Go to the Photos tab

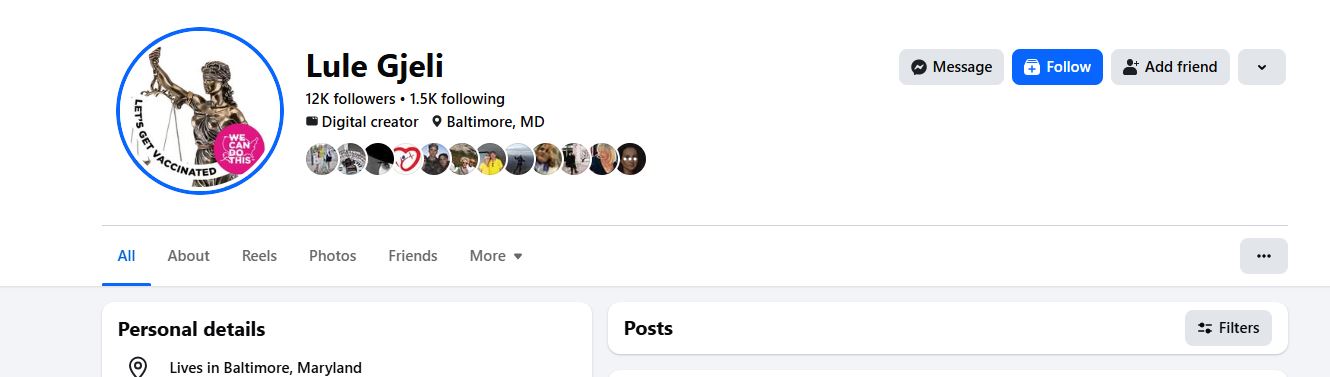click(x=333, y=256)
